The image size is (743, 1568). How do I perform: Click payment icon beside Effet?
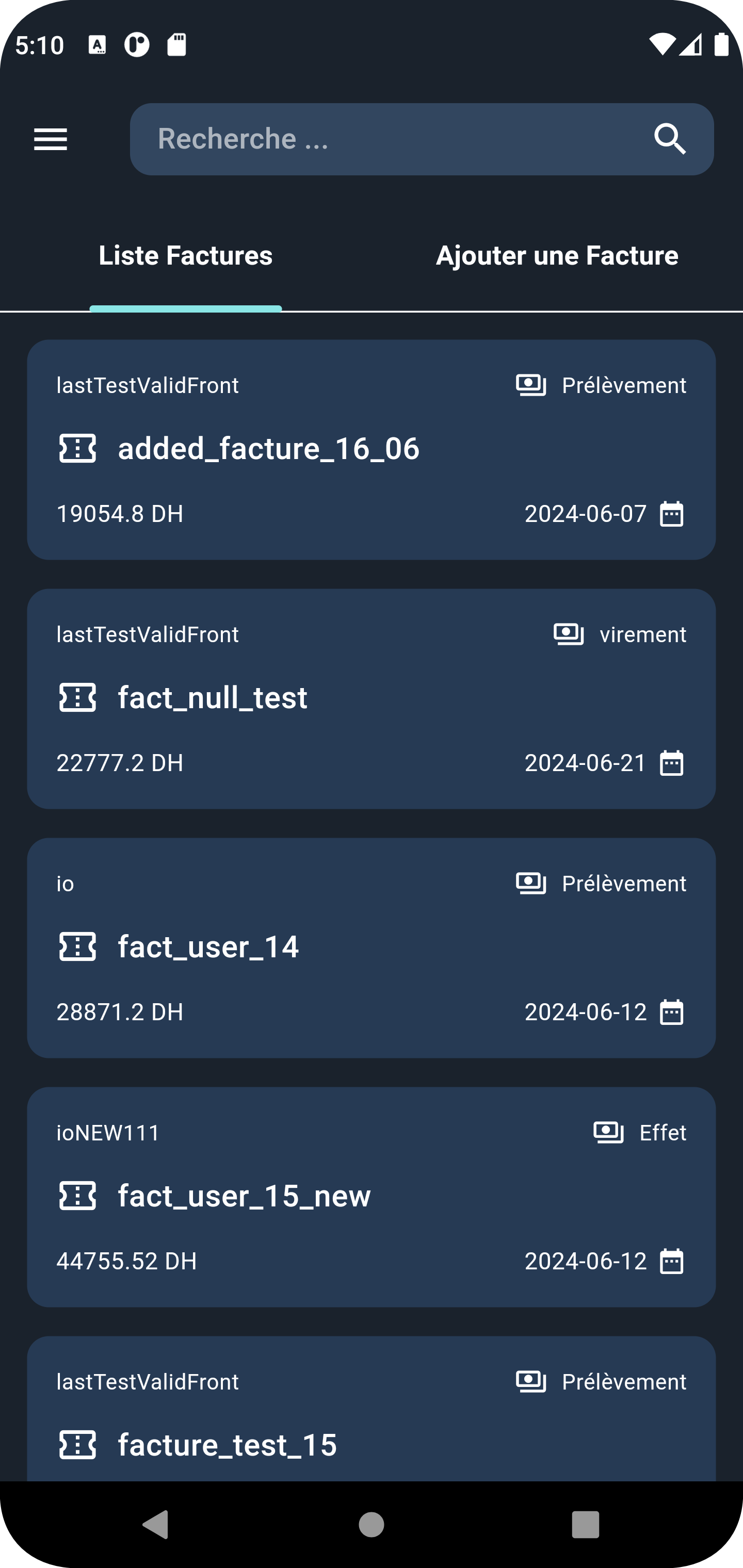[x=608, y=1132]
